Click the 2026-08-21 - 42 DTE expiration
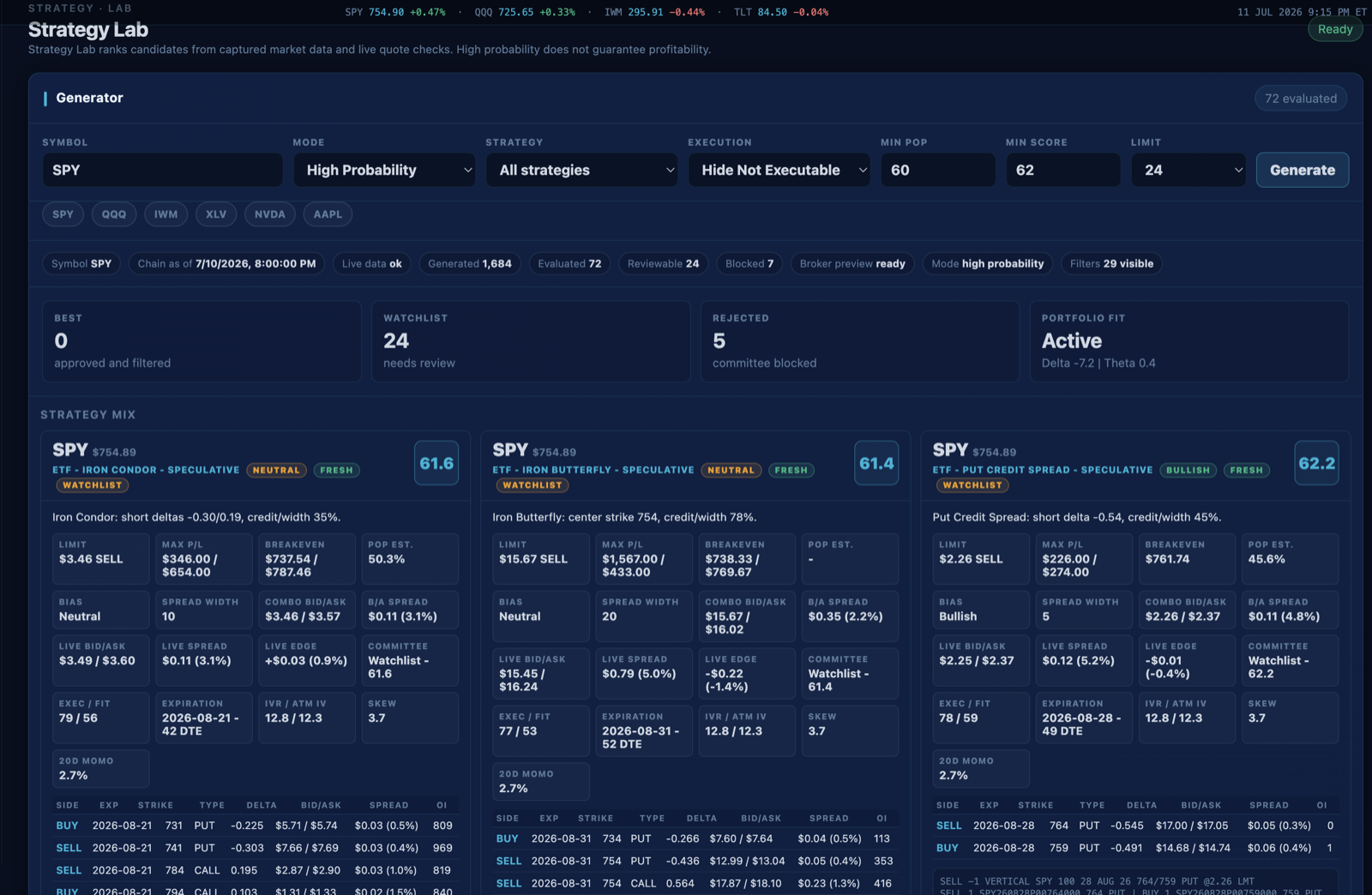Image resolution: width=1372 pixels, height=895 pixels. [201, 724]
